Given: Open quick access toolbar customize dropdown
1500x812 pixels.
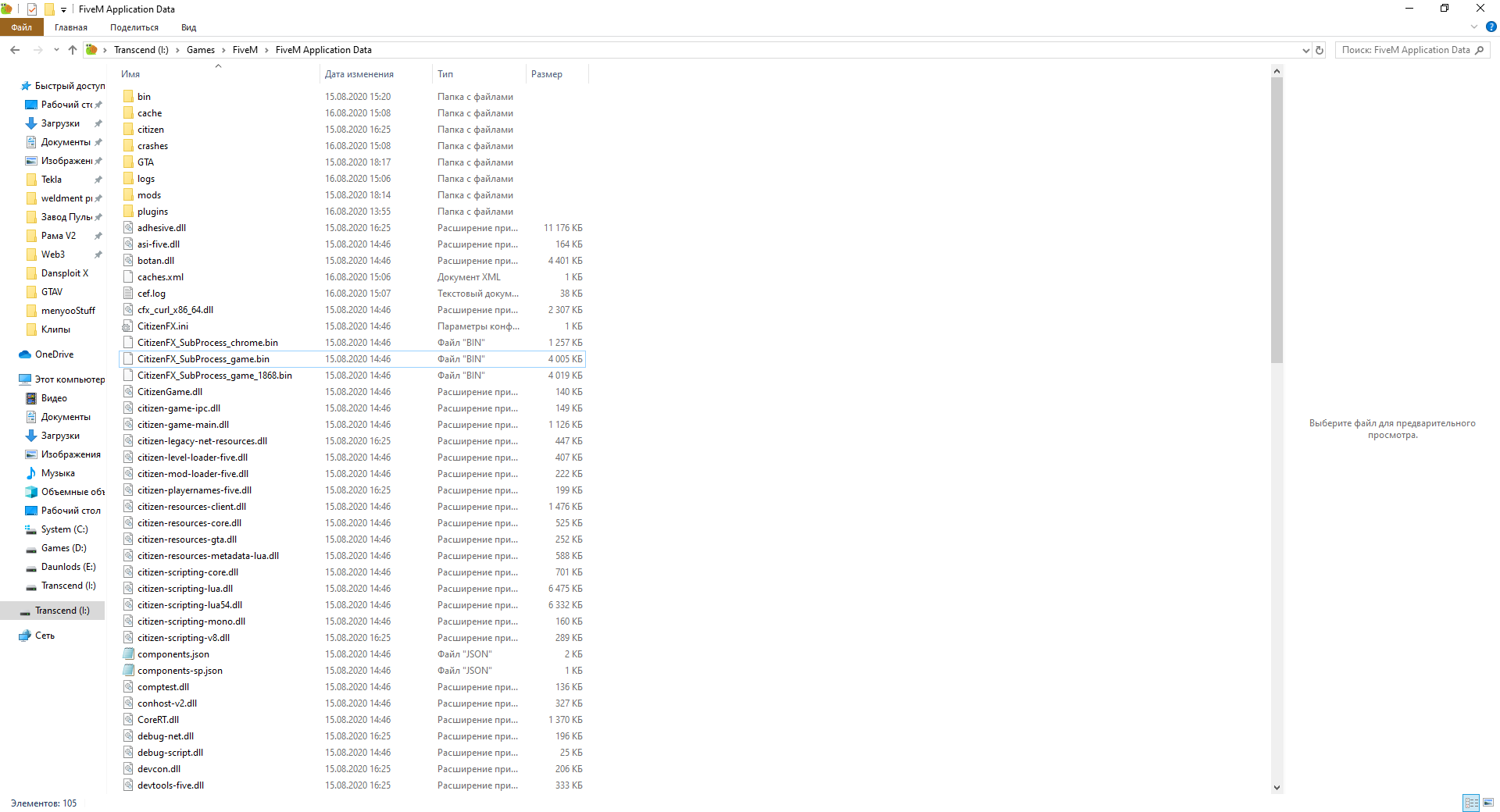Looking at the screenshot, I should click(63, 9).
